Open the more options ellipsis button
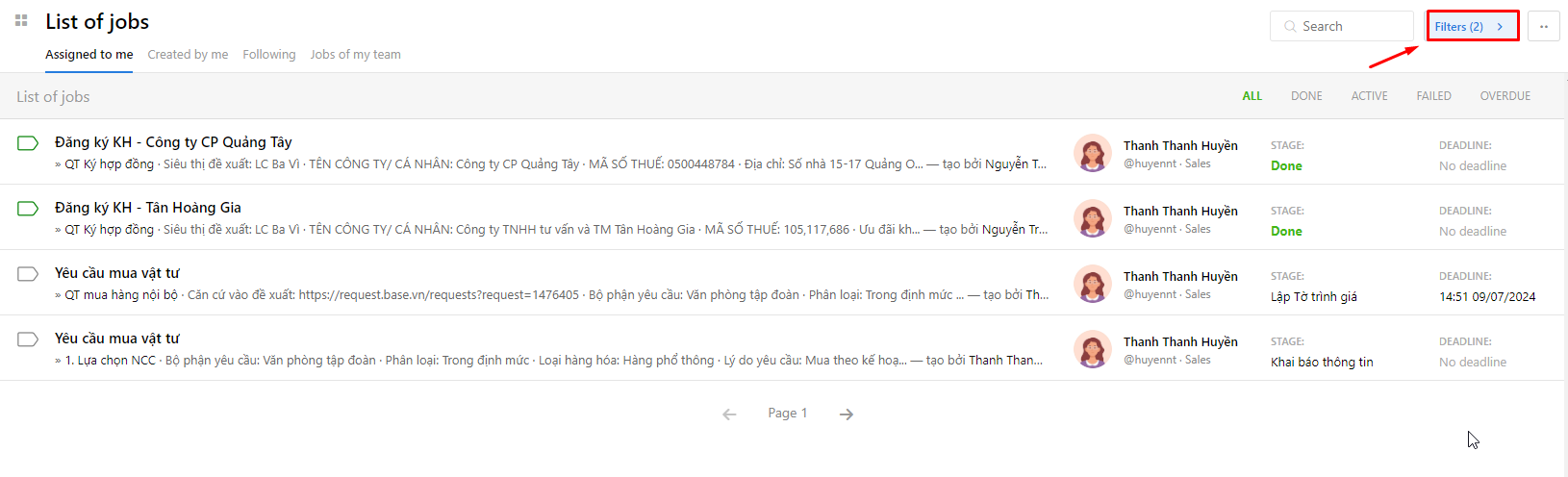The width and height of the screenshot is (1568, 477). tap(1544, 26)
